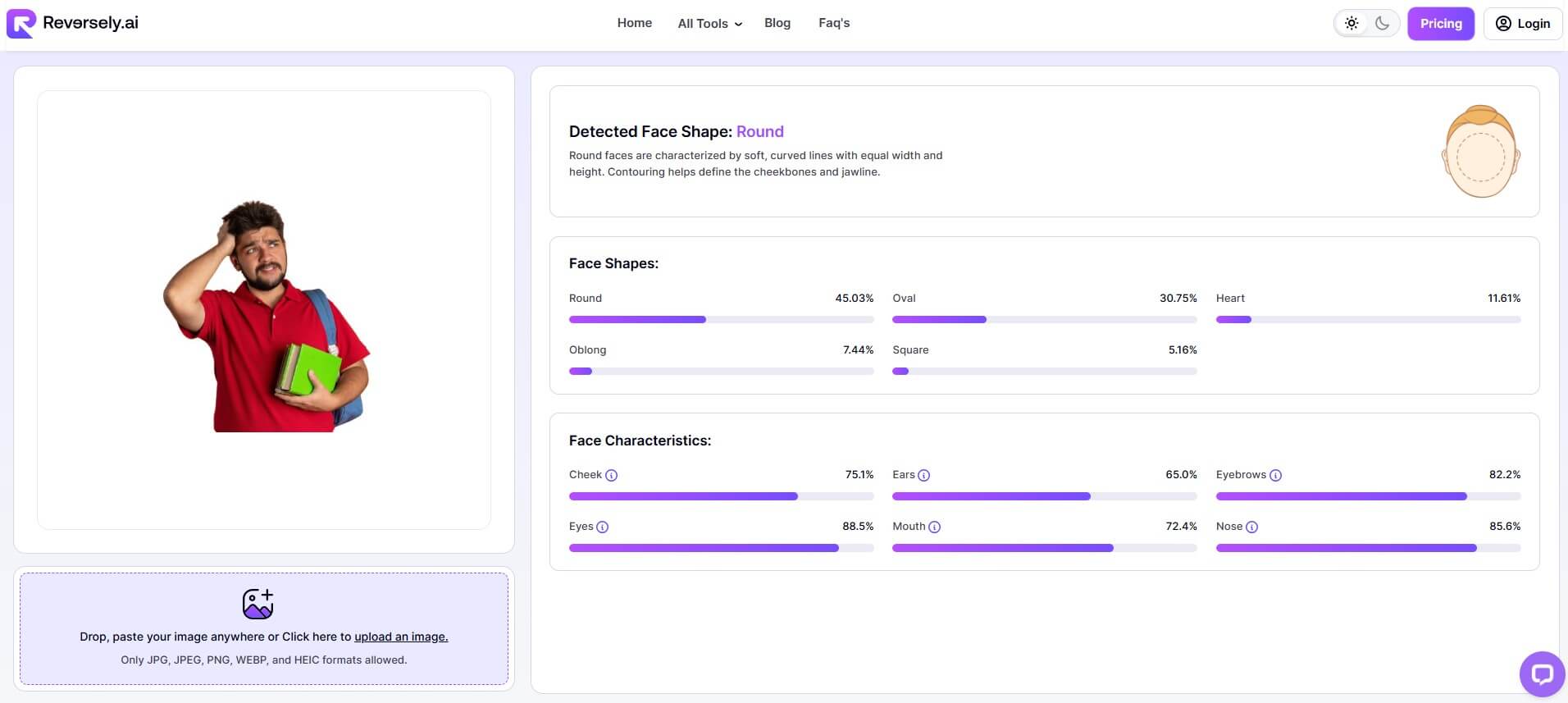
Task: Click the info icon next to Nose
Action: click(1251, 527)
